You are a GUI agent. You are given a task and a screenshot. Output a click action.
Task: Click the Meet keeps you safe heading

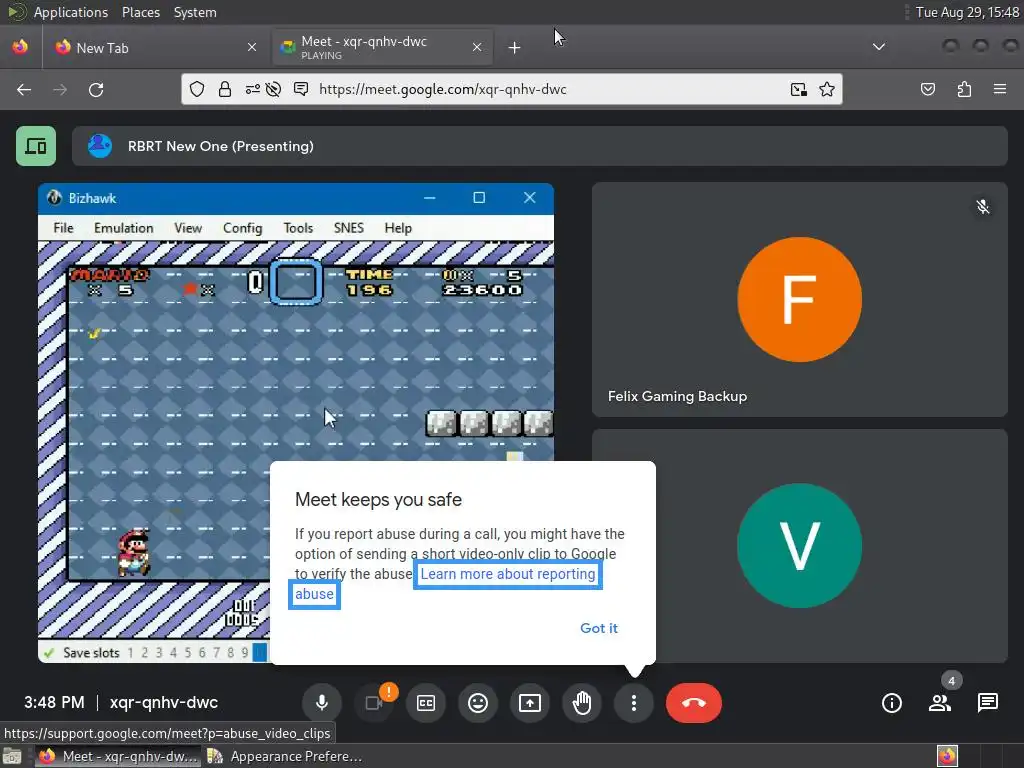coord(378,500)
